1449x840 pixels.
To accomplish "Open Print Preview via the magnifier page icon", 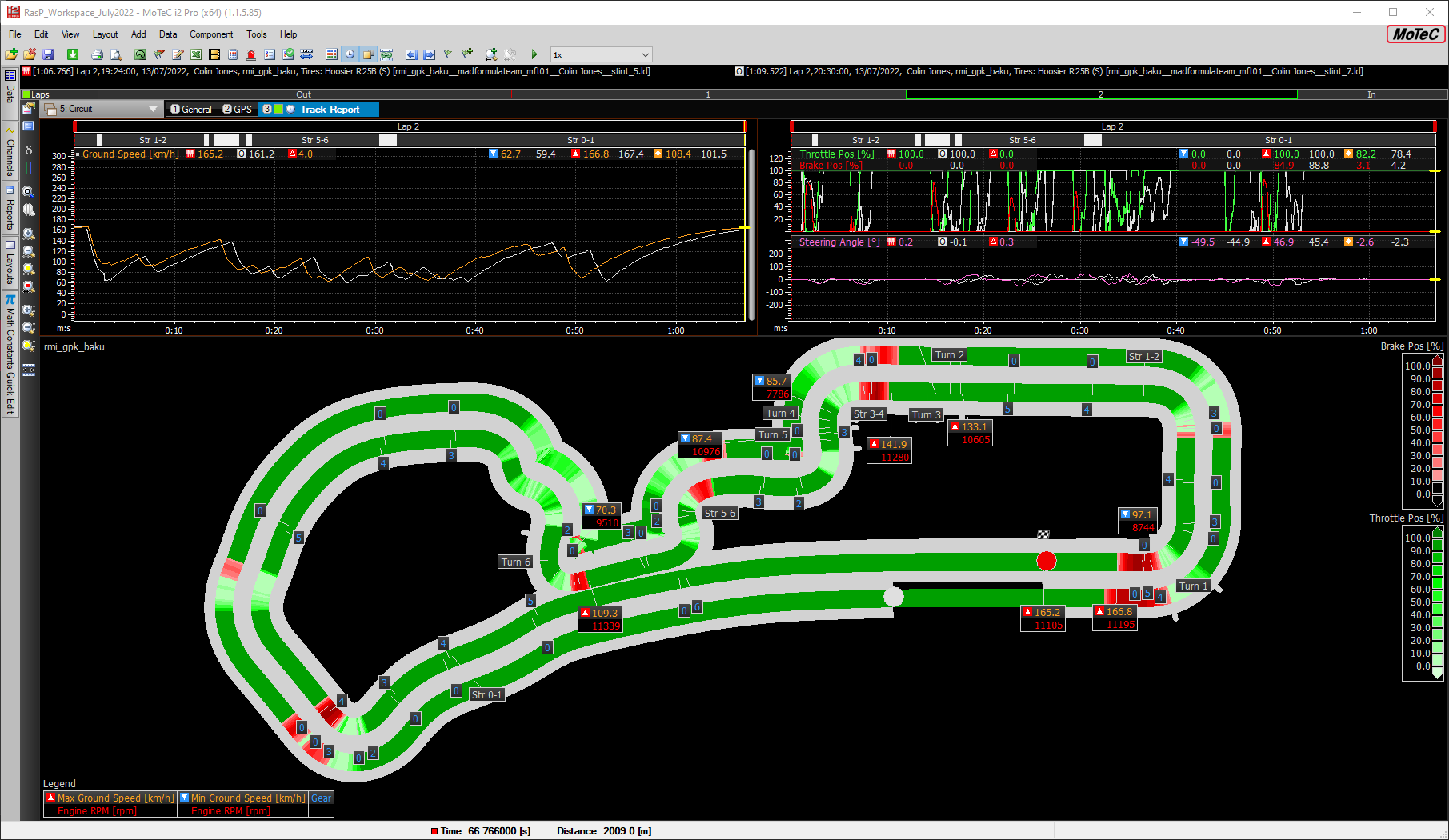I will 116,54.
